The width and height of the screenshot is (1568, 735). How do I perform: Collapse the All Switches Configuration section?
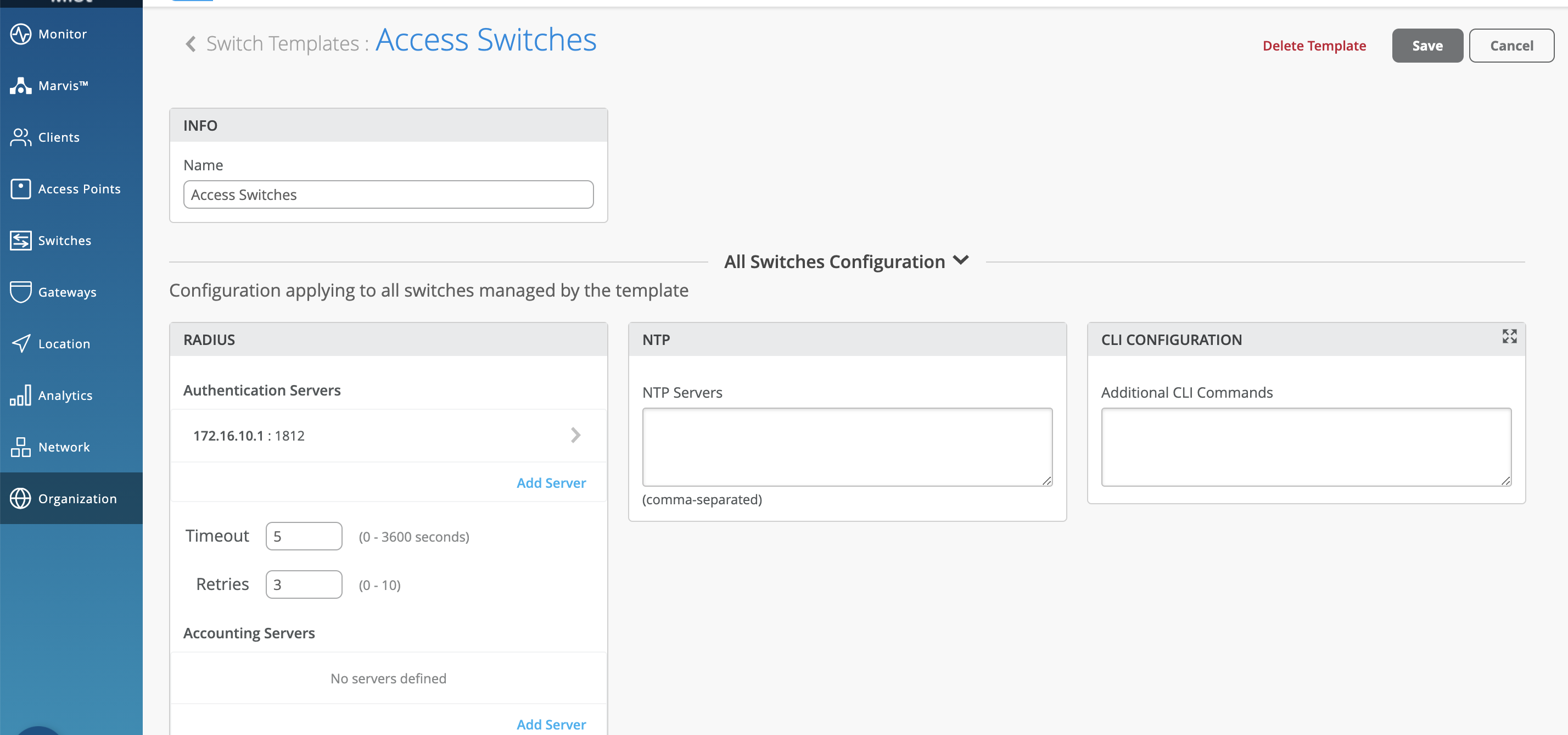coord(961,260)
